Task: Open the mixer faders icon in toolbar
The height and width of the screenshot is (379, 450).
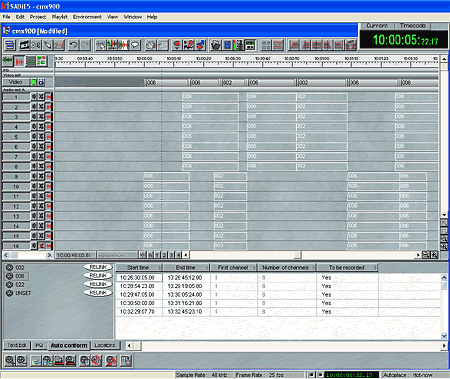Action: [239, 45]
